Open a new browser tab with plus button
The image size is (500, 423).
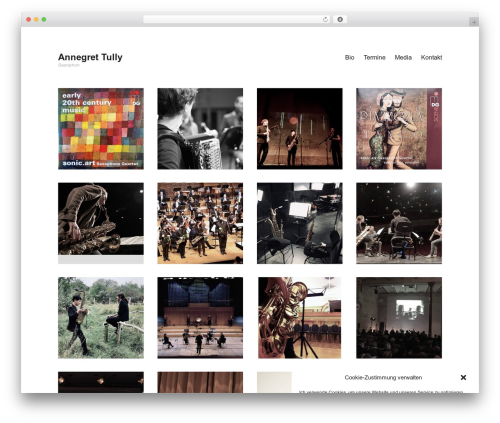(x=474, y=22)
